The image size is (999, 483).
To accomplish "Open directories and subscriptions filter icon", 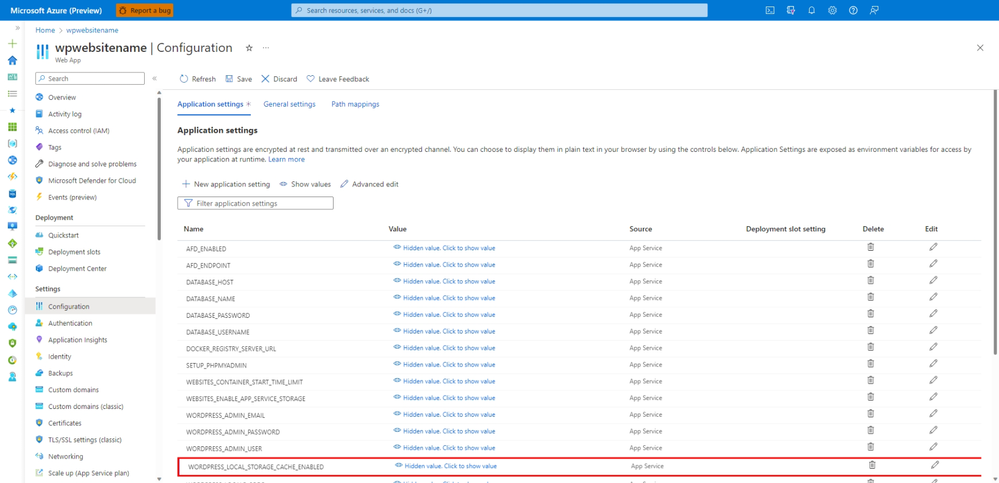I will (791, 10).
